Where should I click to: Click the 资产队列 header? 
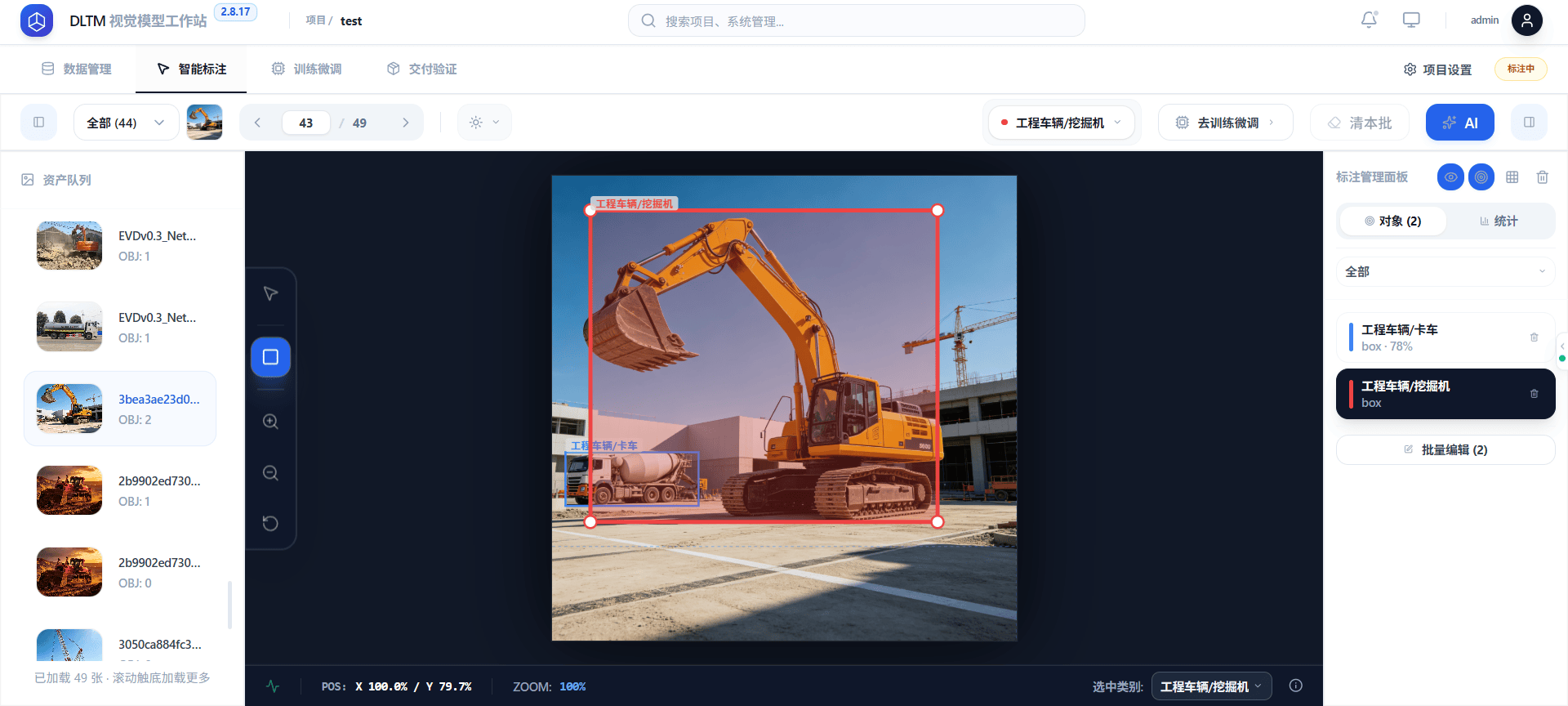tap(56, 180)
